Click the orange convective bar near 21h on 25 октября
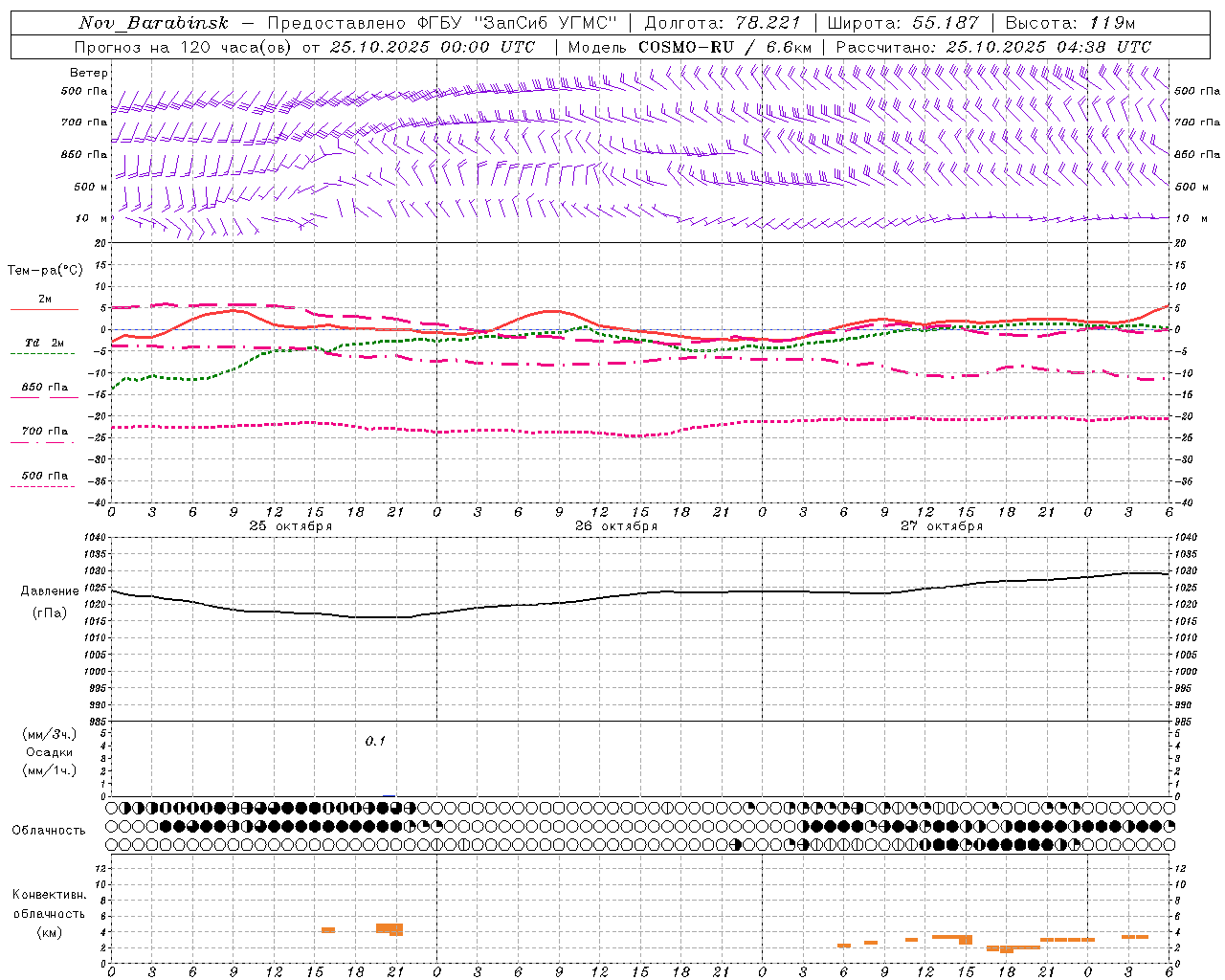 [x=390, y=929]
